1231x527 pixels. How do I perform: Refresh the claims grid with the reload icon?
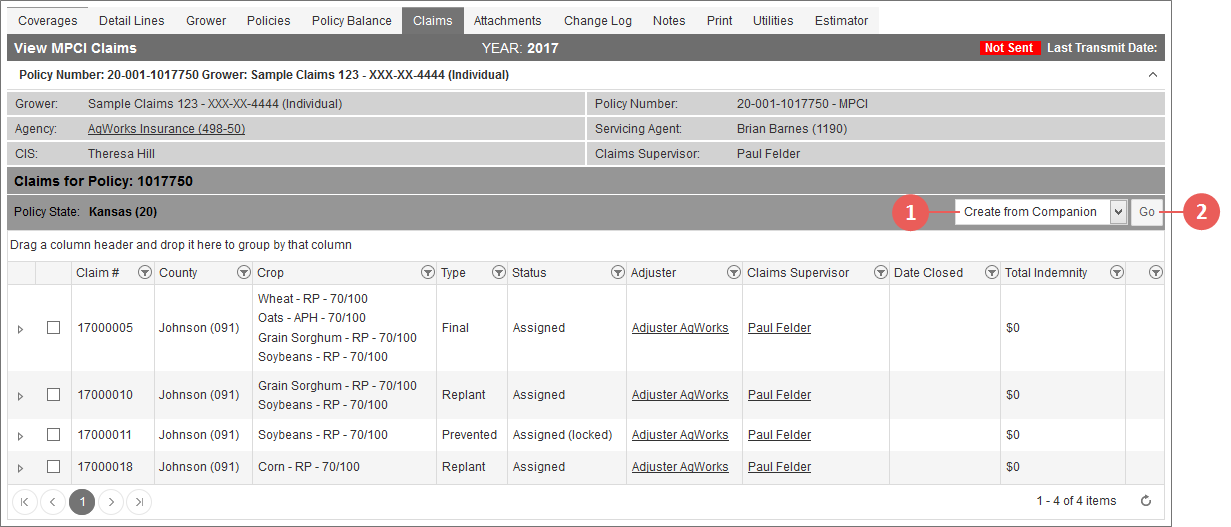click(1146, 501)
